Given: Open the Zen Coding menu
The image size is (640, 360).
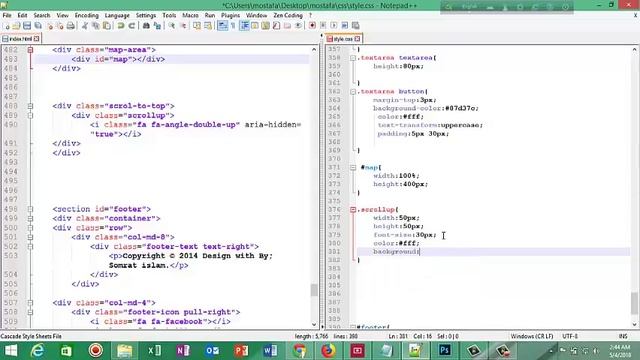Looking at the screenshot, I should coord(288,16).
